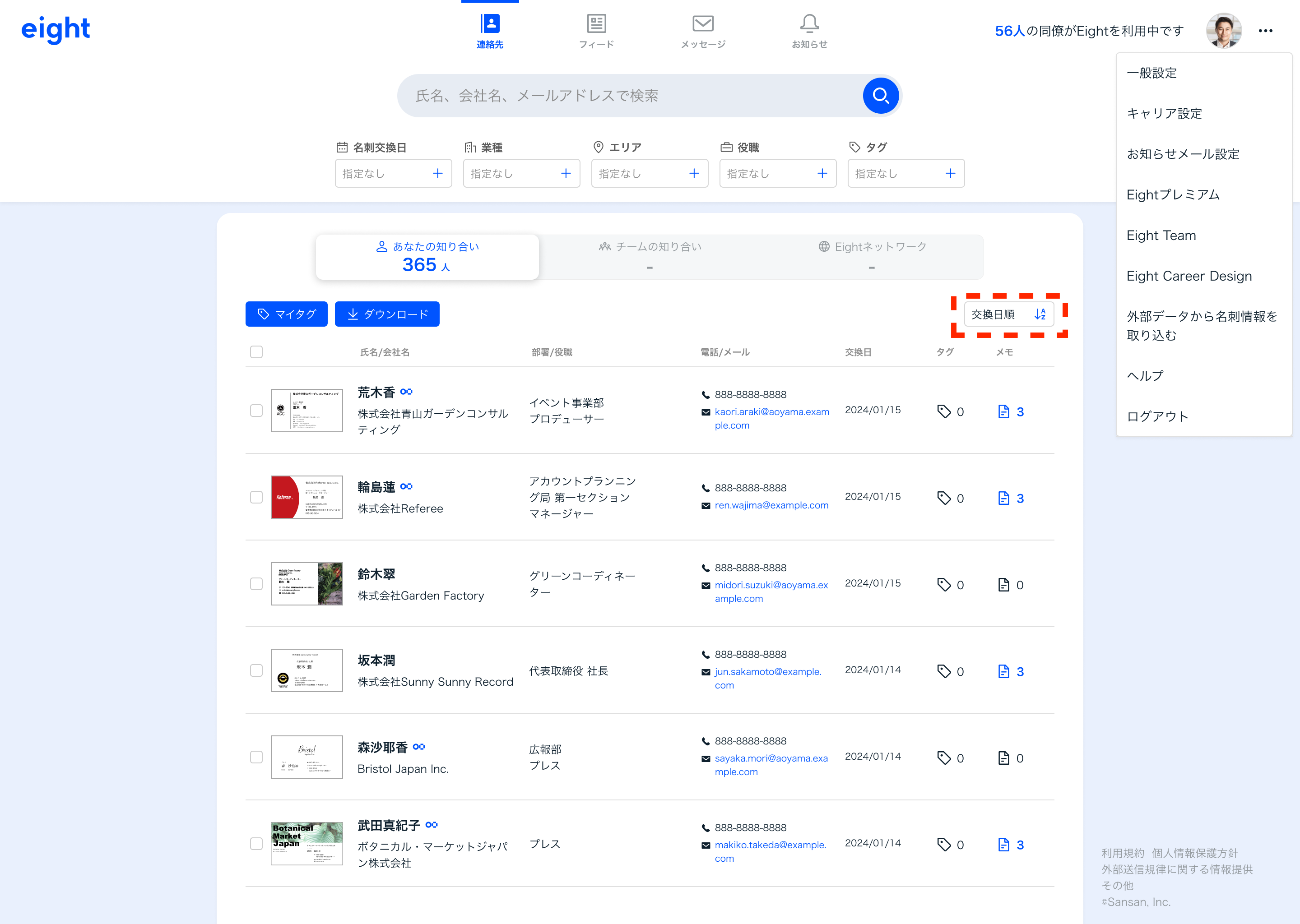Select キャリア設定 from the menu

coord(1164,113)
